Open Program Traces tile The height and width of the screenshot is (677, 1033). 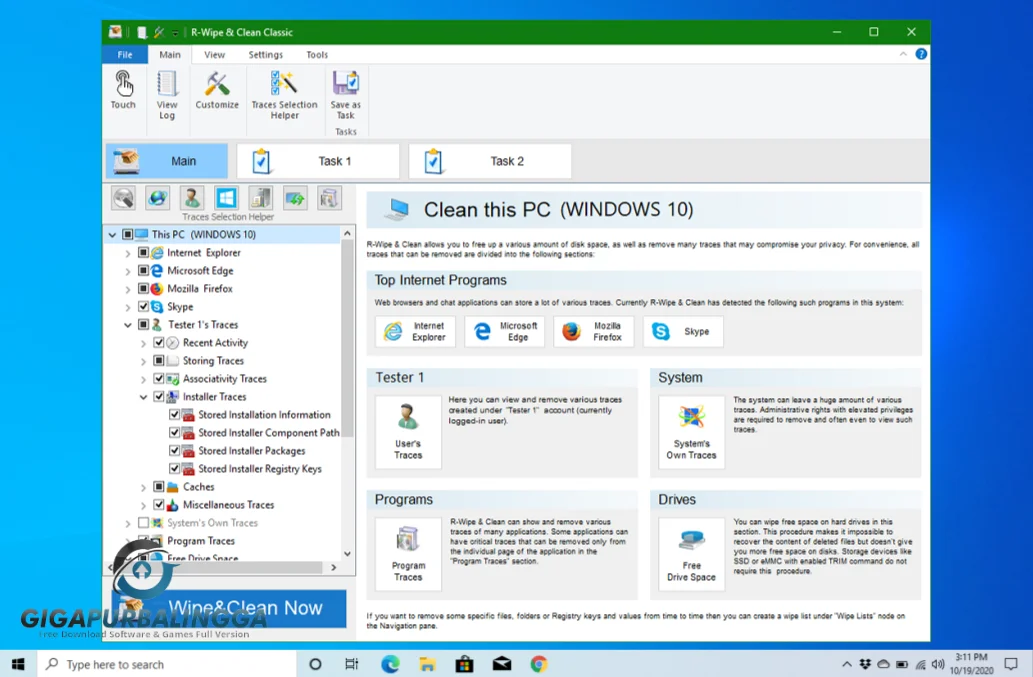pyautogui.click(x=408, y=554)
